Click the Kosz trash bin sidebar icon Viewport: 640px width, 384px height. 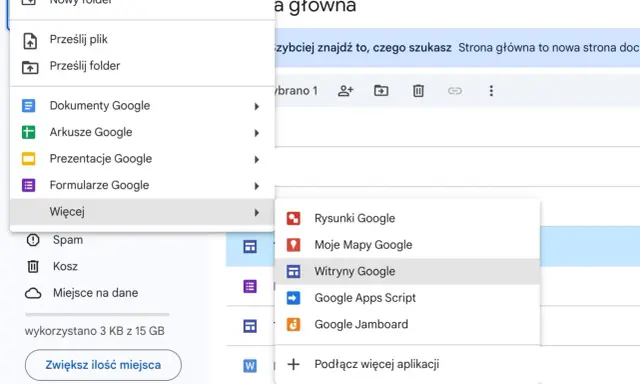[33, 266]
